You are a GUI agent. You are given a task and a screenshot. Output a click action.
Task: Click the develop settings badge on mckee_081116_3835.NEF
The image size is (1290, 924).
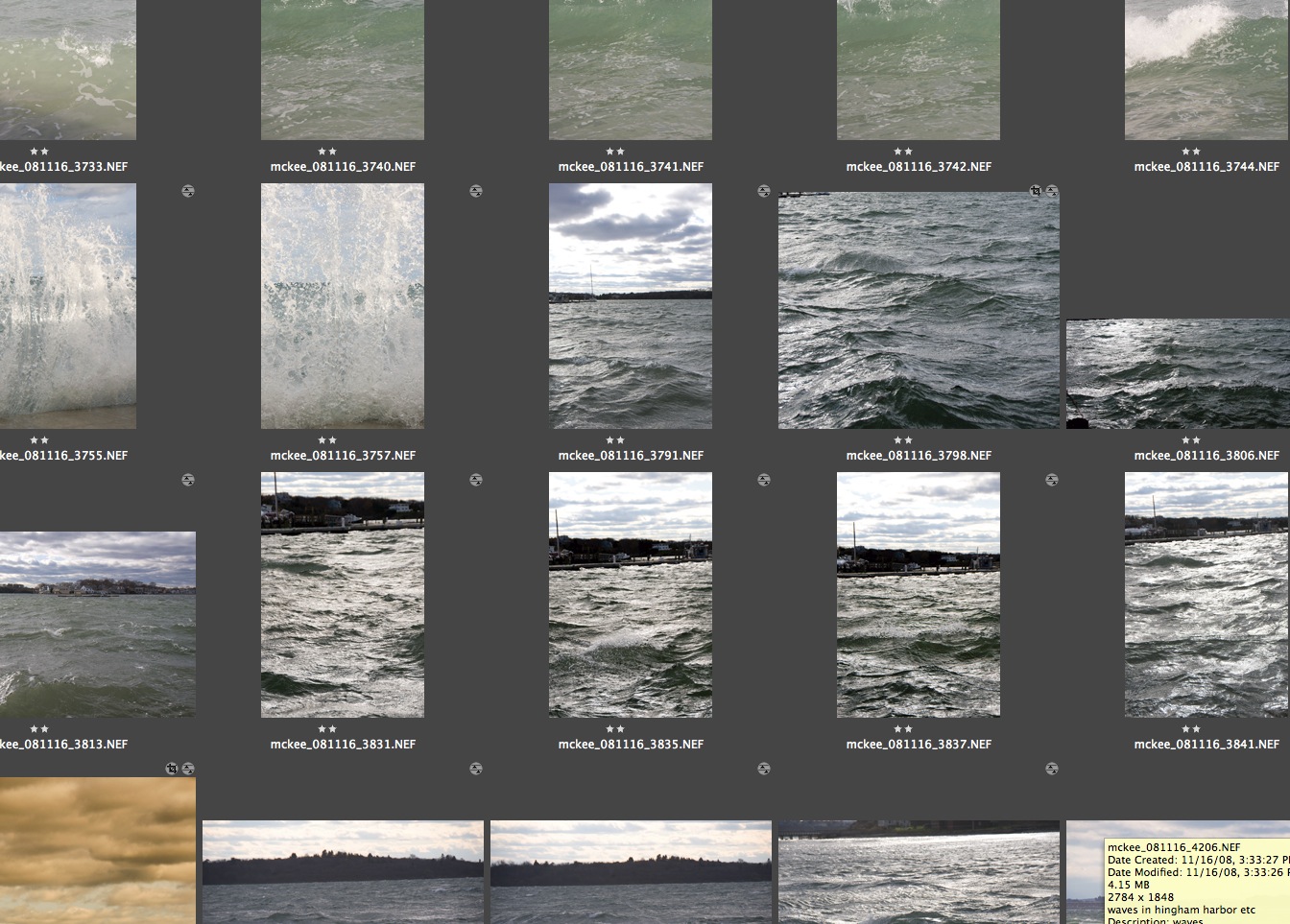tap(764, 480)
